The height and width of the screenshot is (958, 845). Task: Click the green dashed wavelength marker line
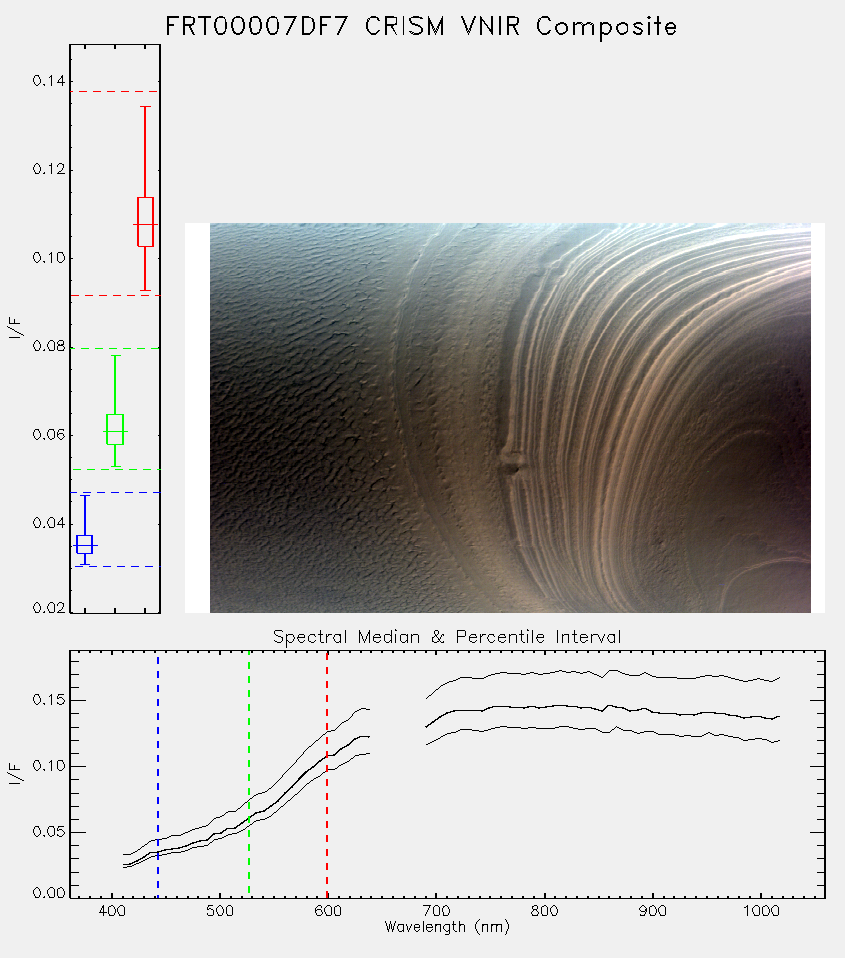(x=249, y=774)
